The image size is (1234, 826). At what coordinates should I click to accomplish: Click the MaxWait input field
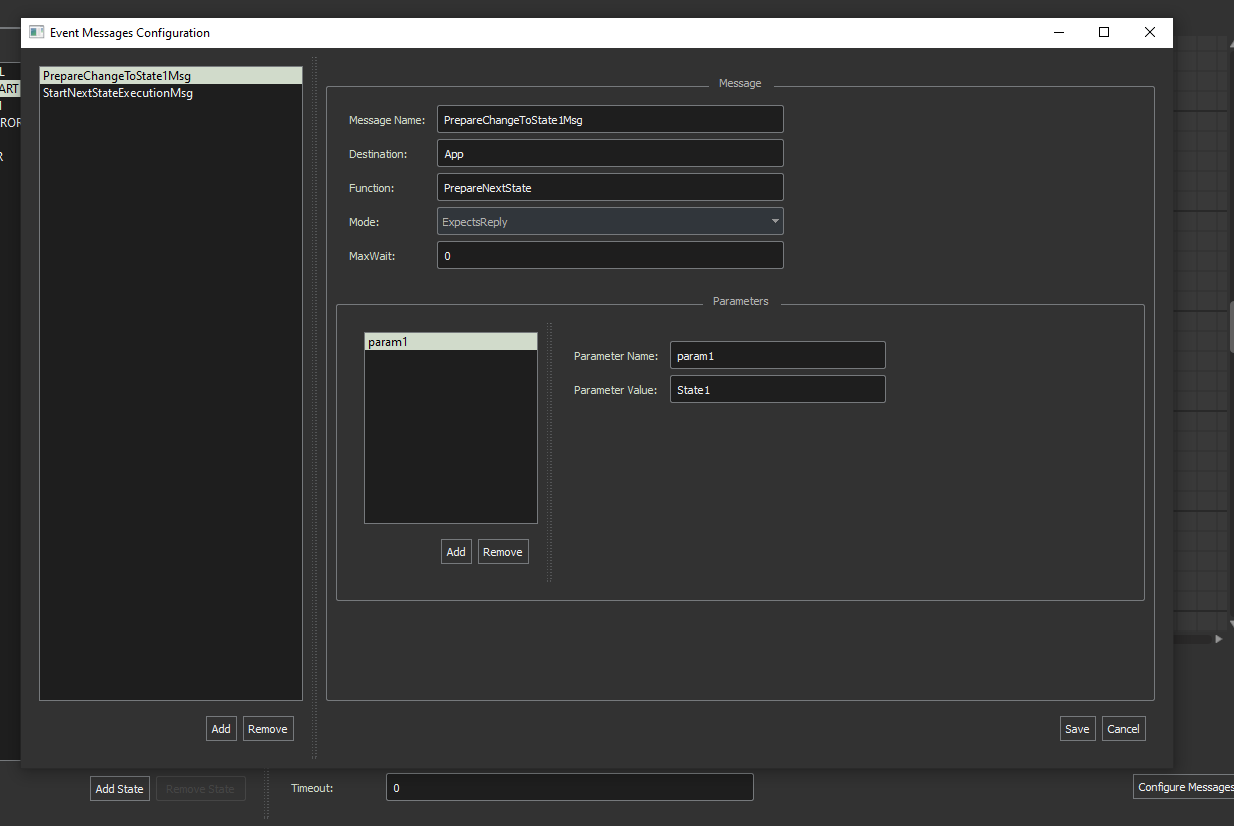click(610, 255)
